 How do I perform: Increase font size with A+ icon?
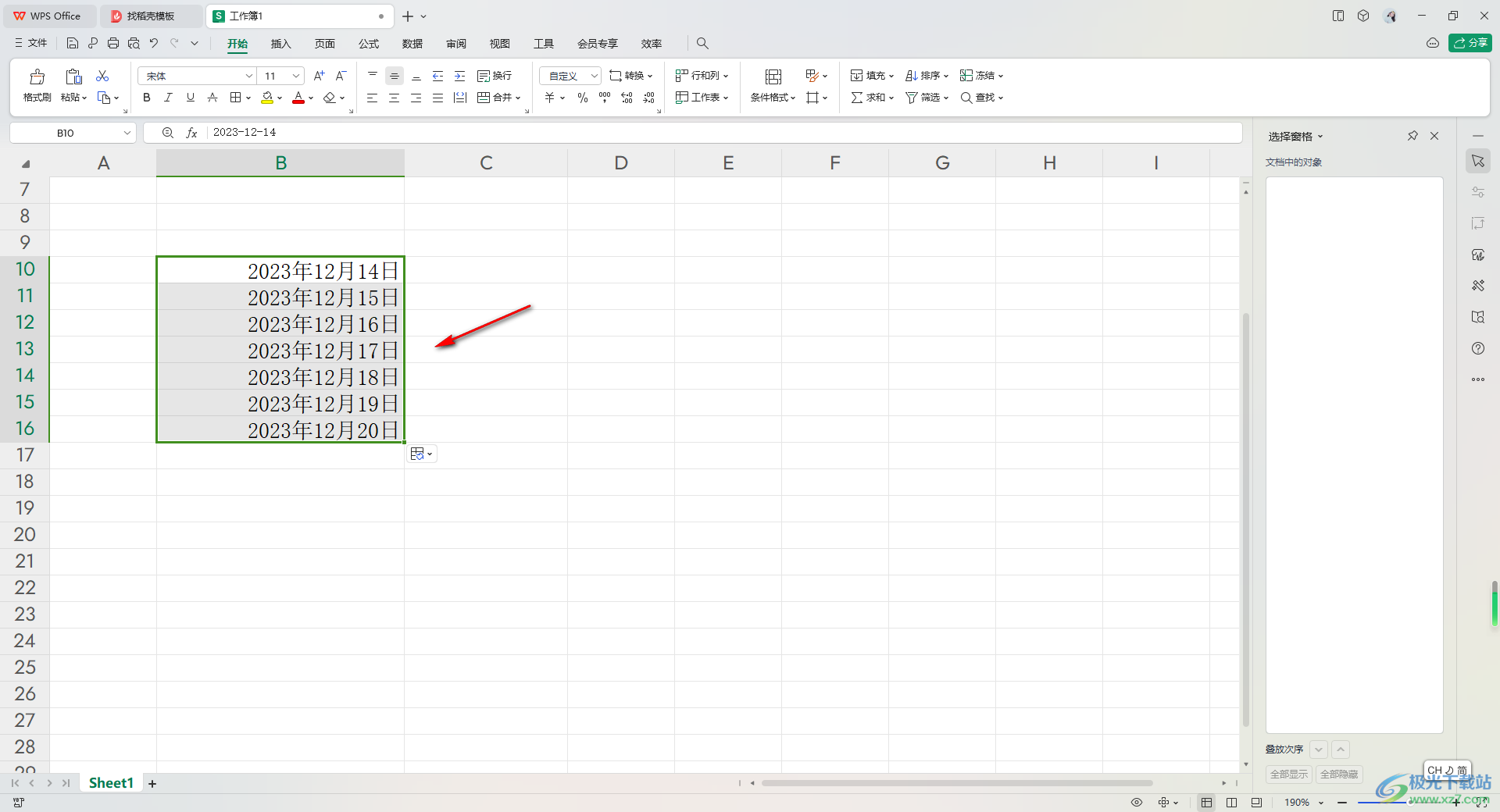pyautogui.click(x=319, y=76)
